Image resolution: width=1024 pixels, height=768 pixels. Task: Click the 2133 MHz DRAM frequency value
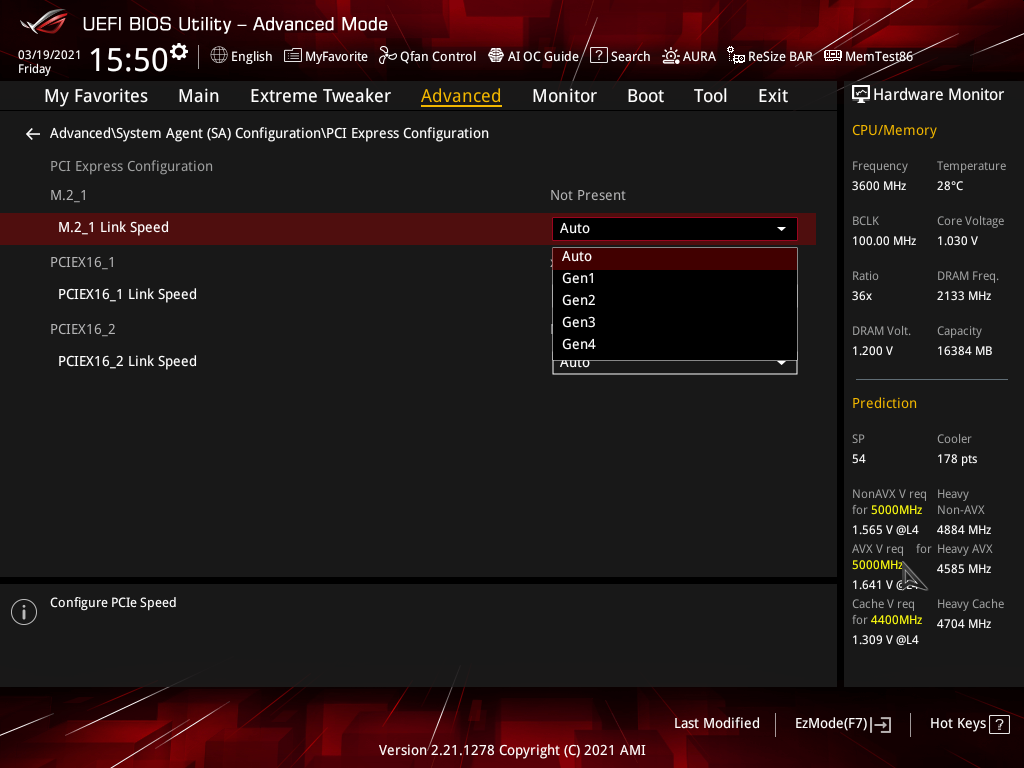[964, 296]
